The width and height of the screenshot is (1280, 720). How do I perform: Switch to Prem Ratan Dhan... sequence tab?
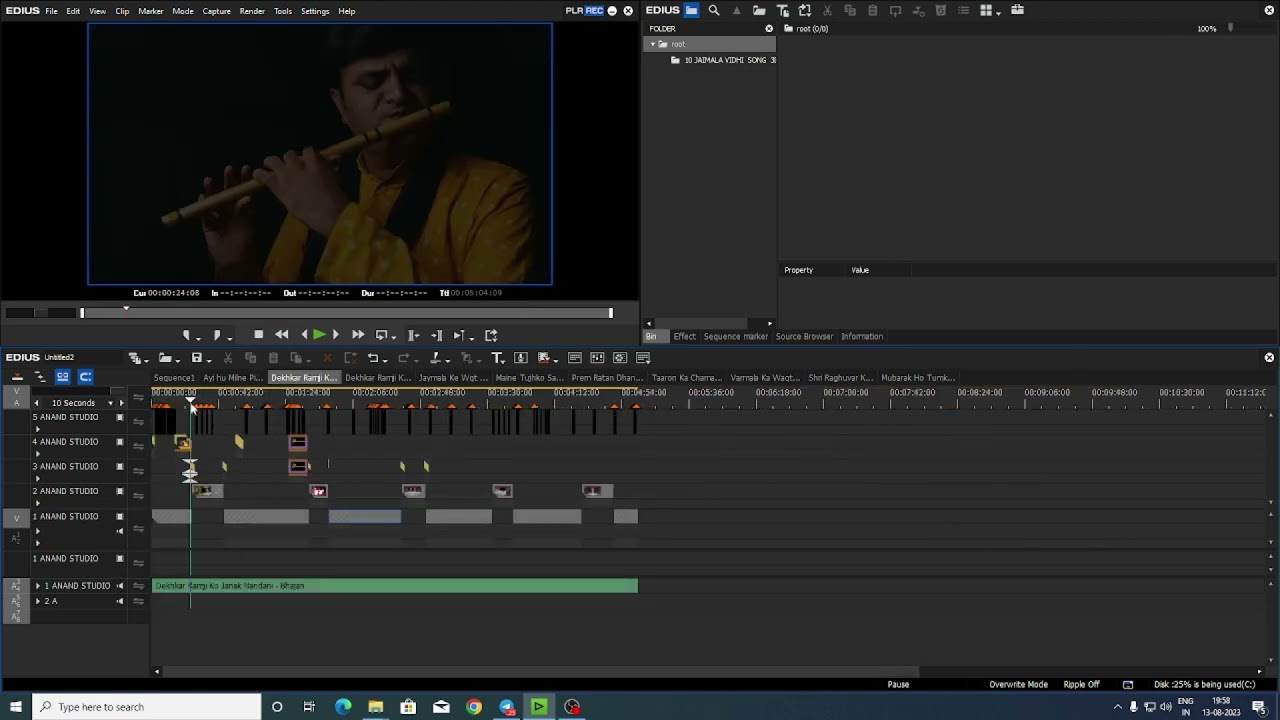pyautogui.click(x=607, y=378)
